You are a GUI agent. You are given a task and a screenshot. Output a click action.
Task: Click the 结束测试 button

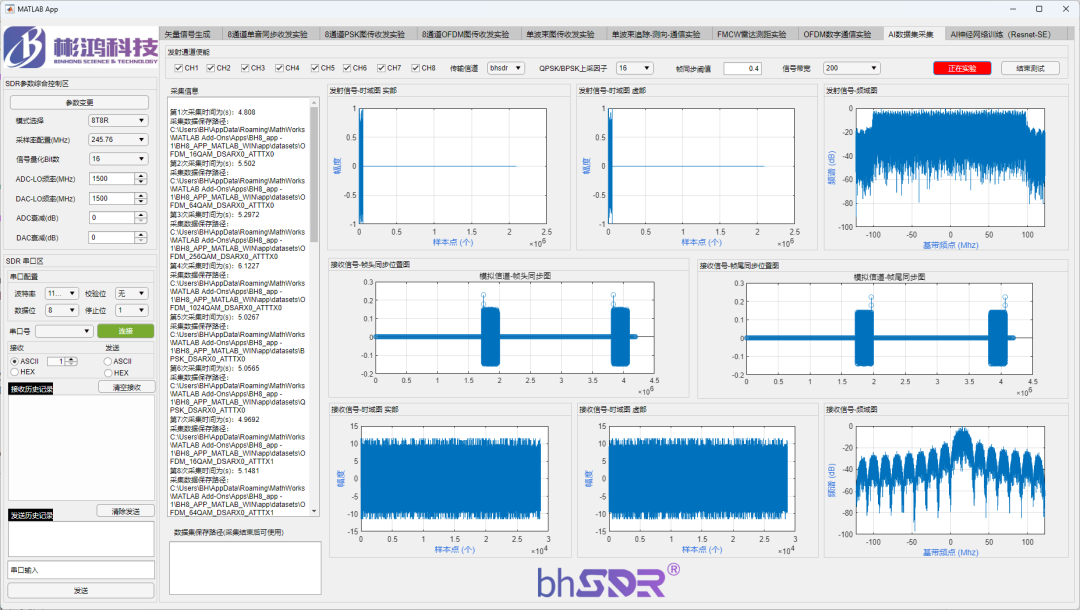click(1029, 68)
